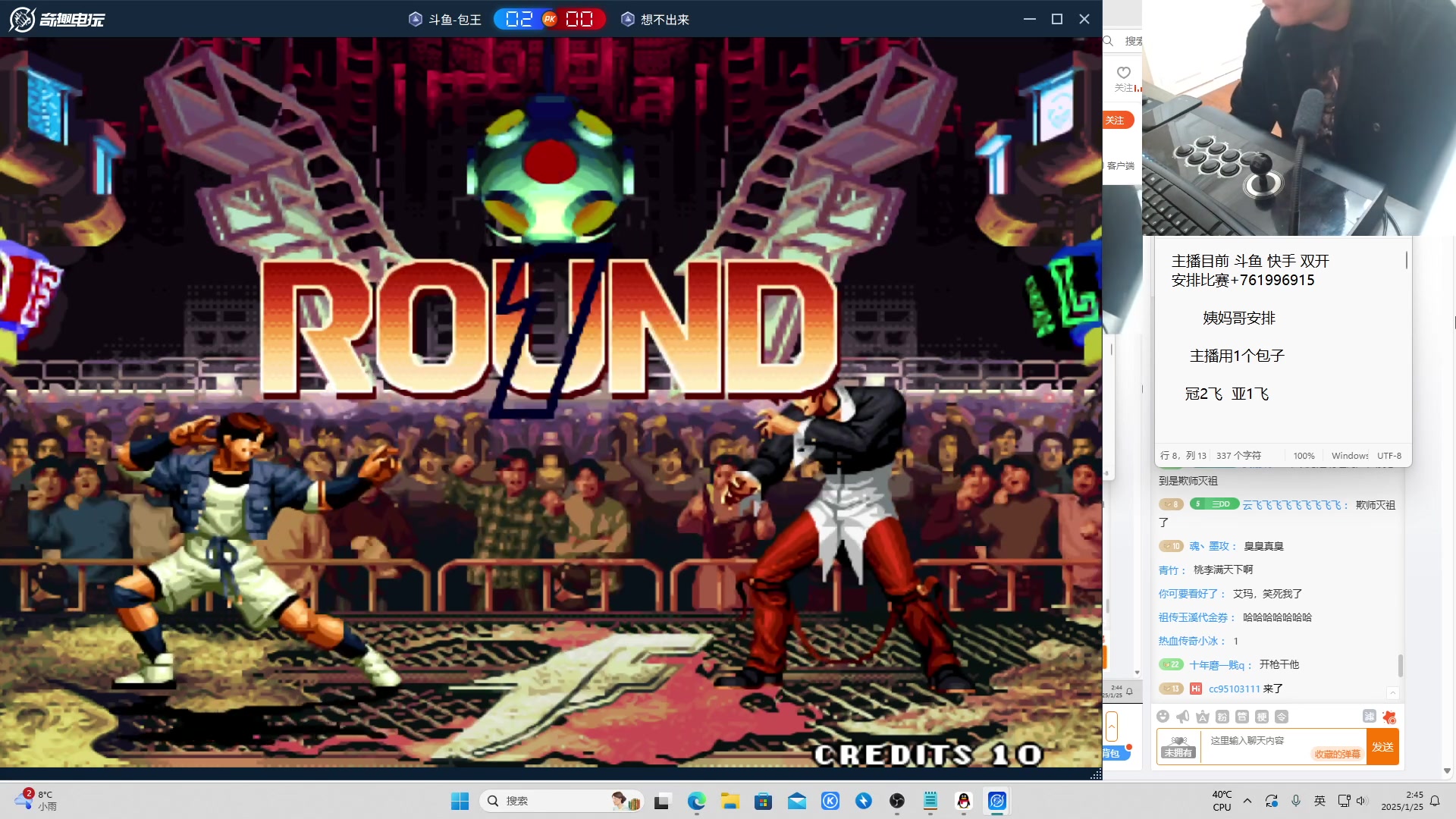
Task: Open the emoji picker in chat toolbar
Action: [x=1163, y=717]
